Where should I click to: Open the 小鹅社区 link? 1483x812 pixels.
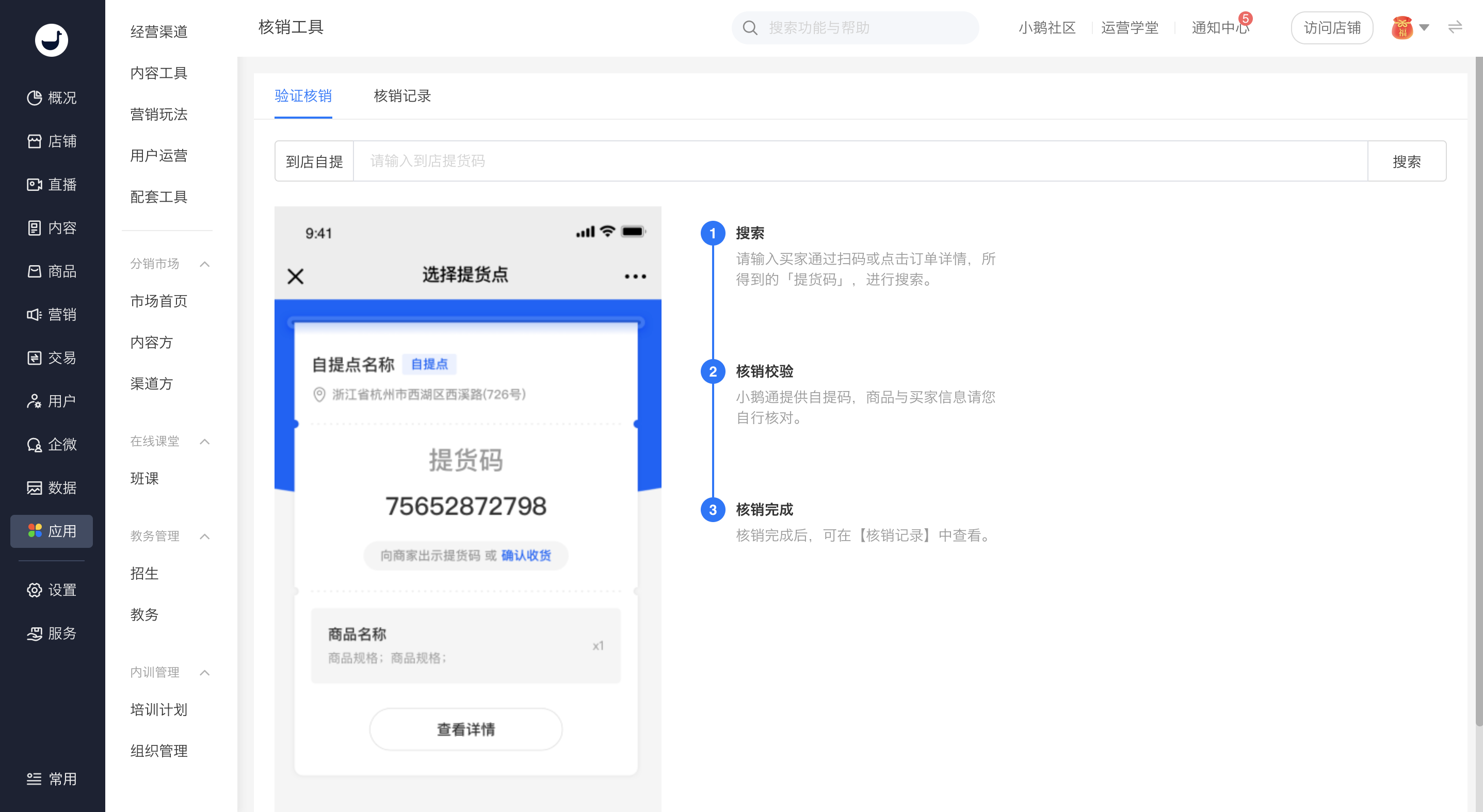(1047, 28)
